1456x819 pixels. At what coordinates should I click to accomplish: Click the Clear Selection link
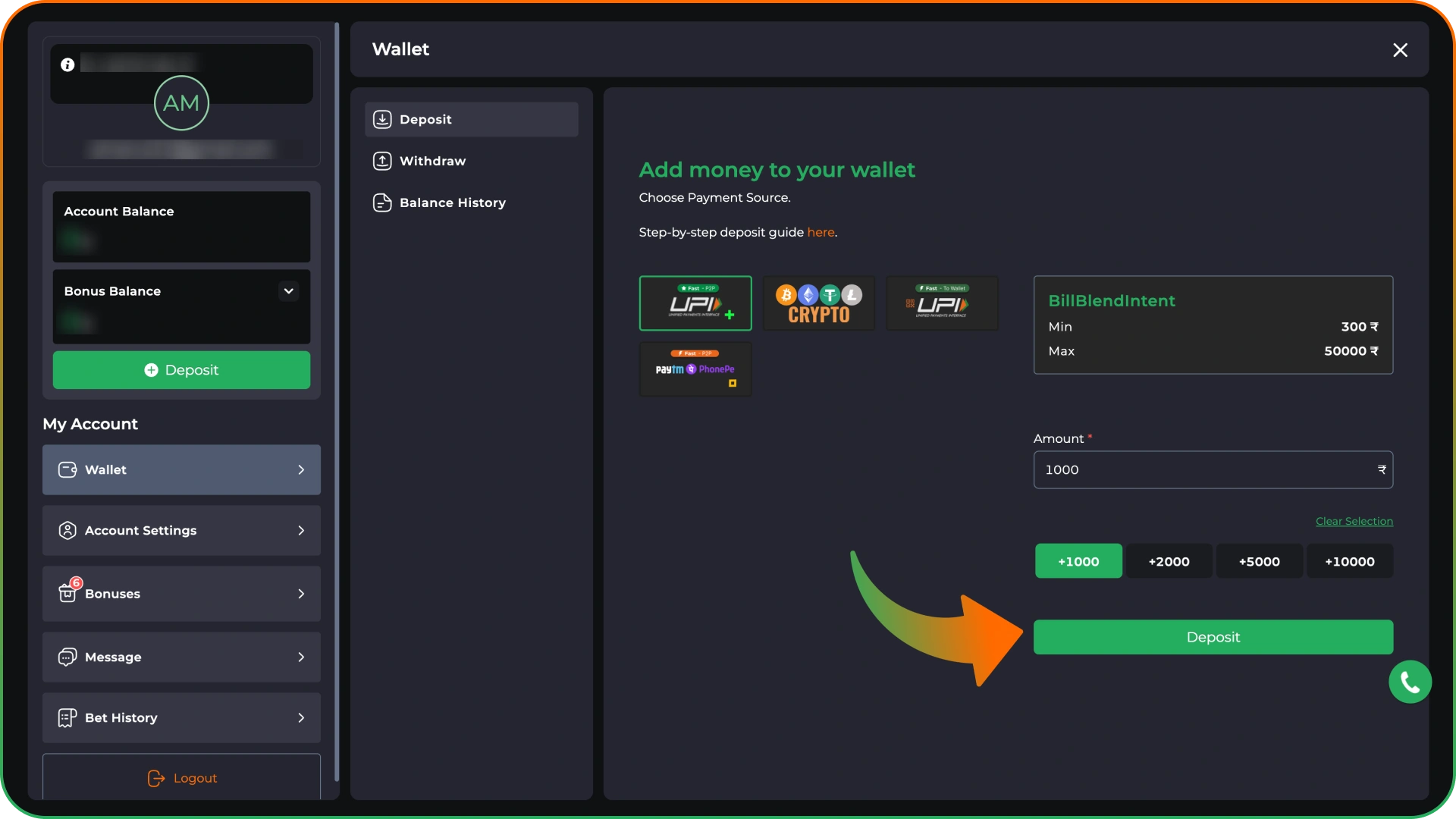1354,522
